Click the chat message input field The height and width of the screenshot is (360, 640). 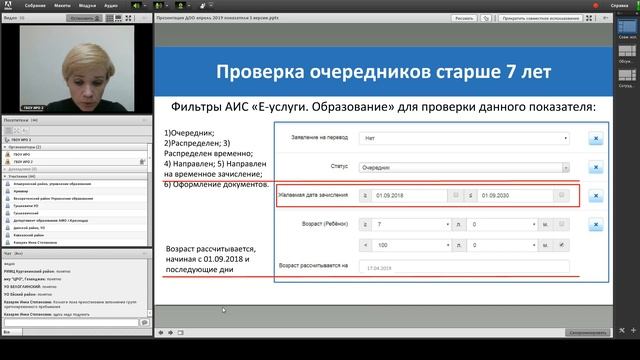[x=71, y=322]
